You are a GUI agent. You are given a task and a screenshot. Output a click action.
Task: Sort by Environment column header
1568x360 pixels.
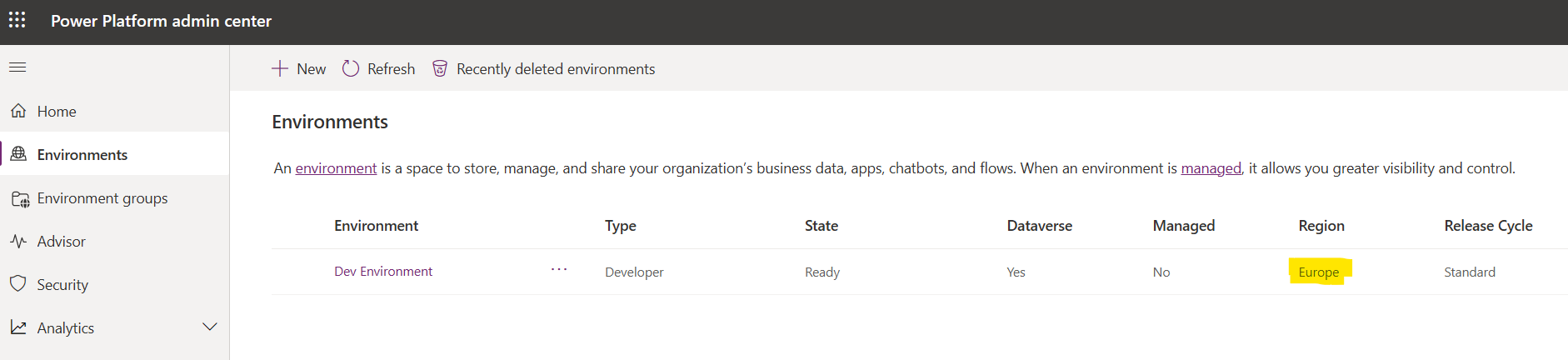coord(376,226)
